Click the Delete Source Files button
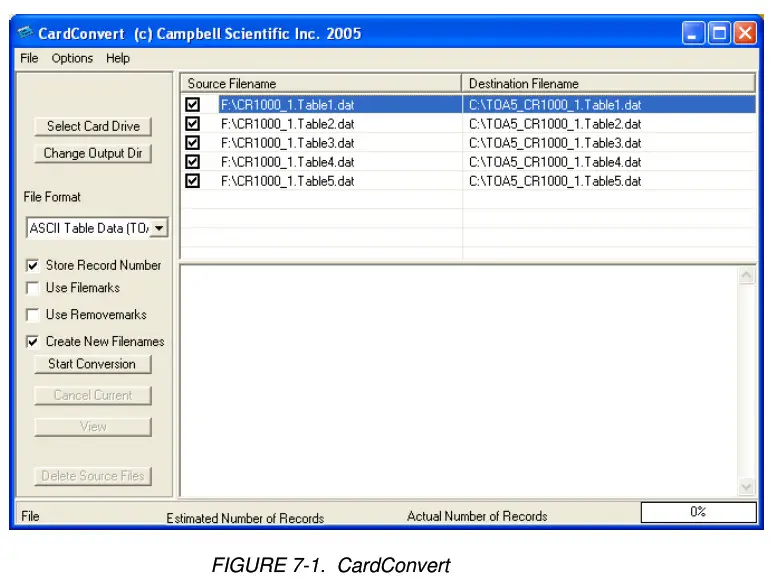Viewport: 782px width, 580px height. point(93,476)
